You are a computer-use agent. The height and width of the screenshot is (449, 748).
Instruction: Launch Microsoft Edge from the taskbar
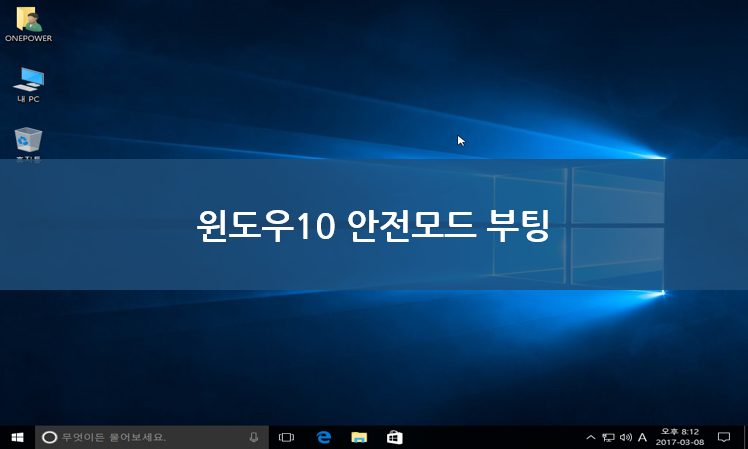pos(324,437)
